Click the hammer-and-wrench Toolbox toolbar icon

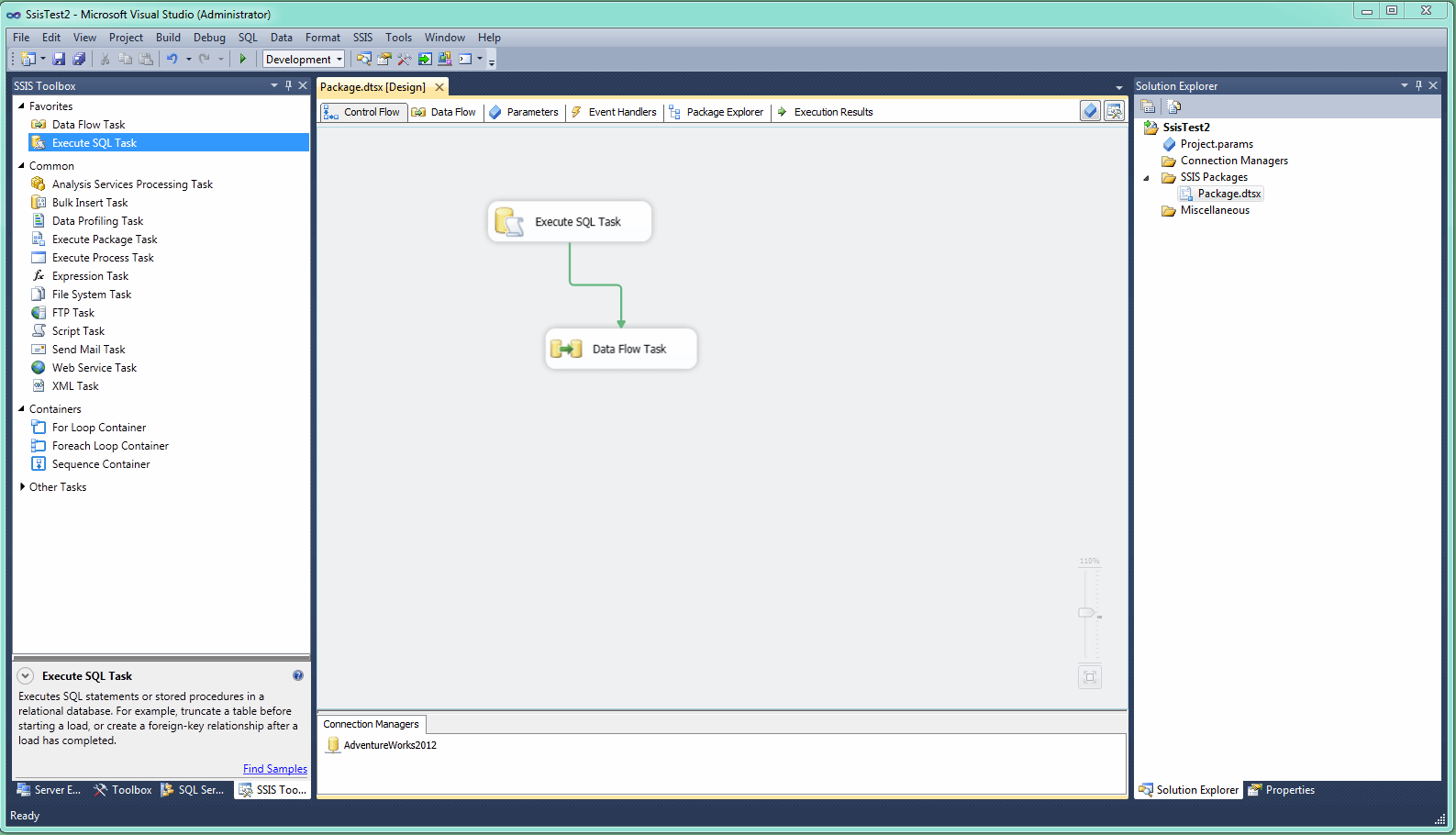[405, 59]
